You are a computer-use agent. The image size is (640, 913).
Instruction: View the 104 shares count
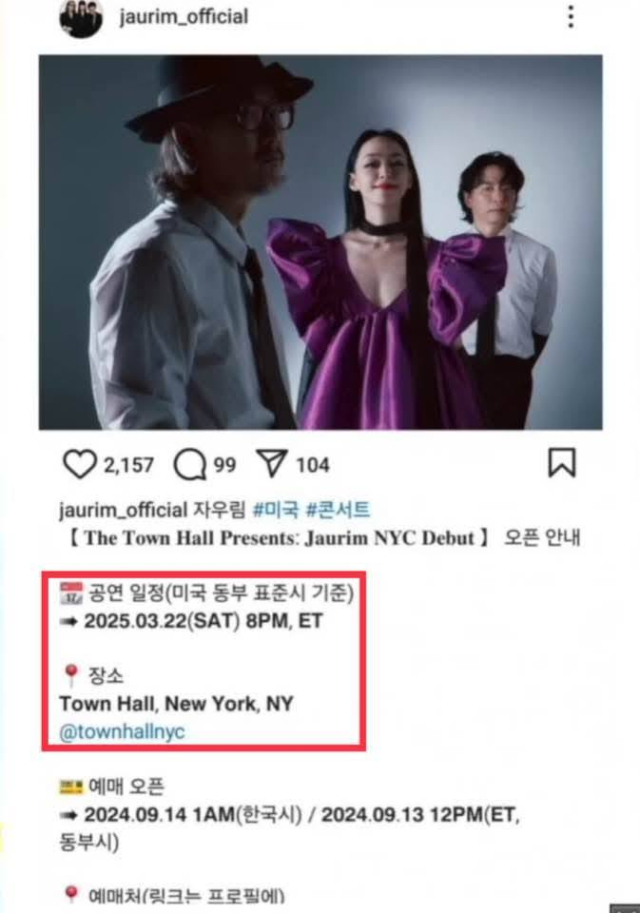pyautogui.click(x=313, y=465)
